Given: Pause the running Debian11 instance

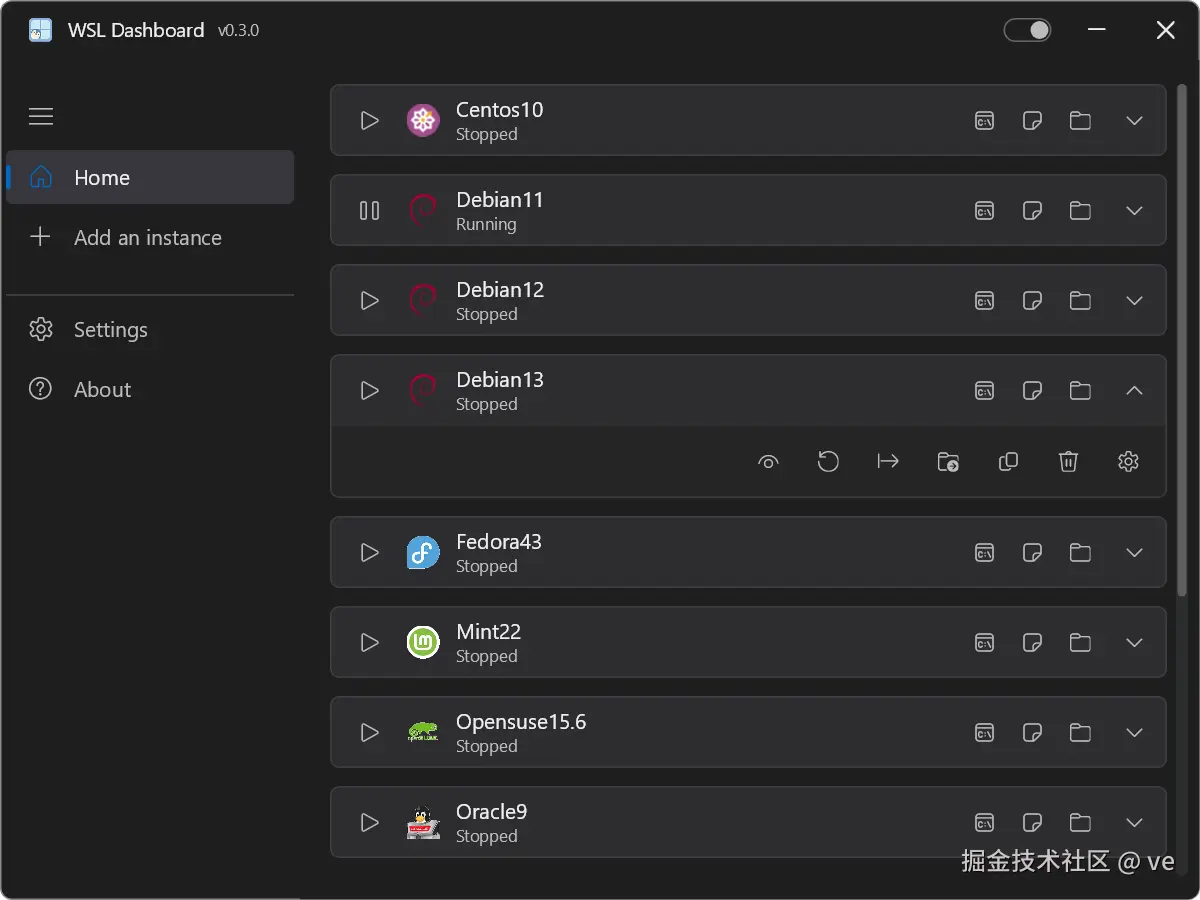Looking at the screenshot, I should click(370, 211).
